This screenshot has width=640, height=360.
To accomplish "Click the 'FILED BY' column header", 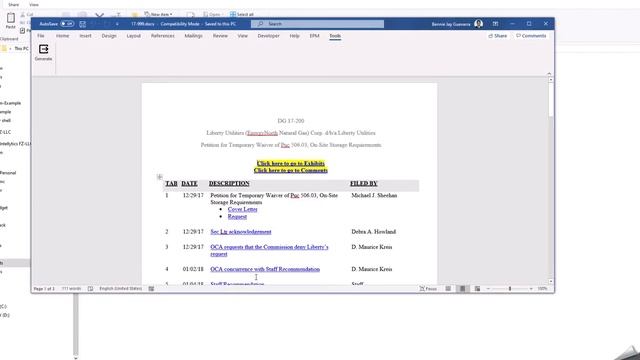I will [x=364, y=184].
